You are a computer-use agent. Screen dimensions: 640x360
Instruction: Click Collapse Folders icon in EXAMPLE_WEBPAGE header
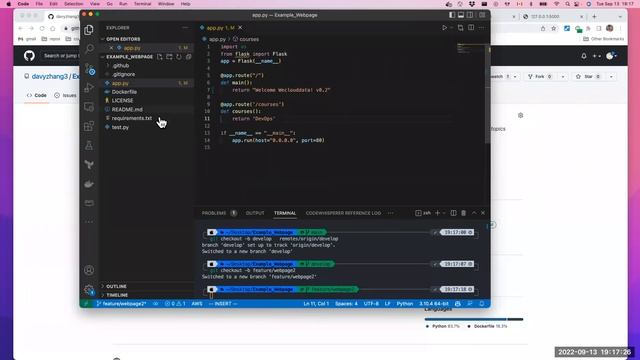(189, 57)
